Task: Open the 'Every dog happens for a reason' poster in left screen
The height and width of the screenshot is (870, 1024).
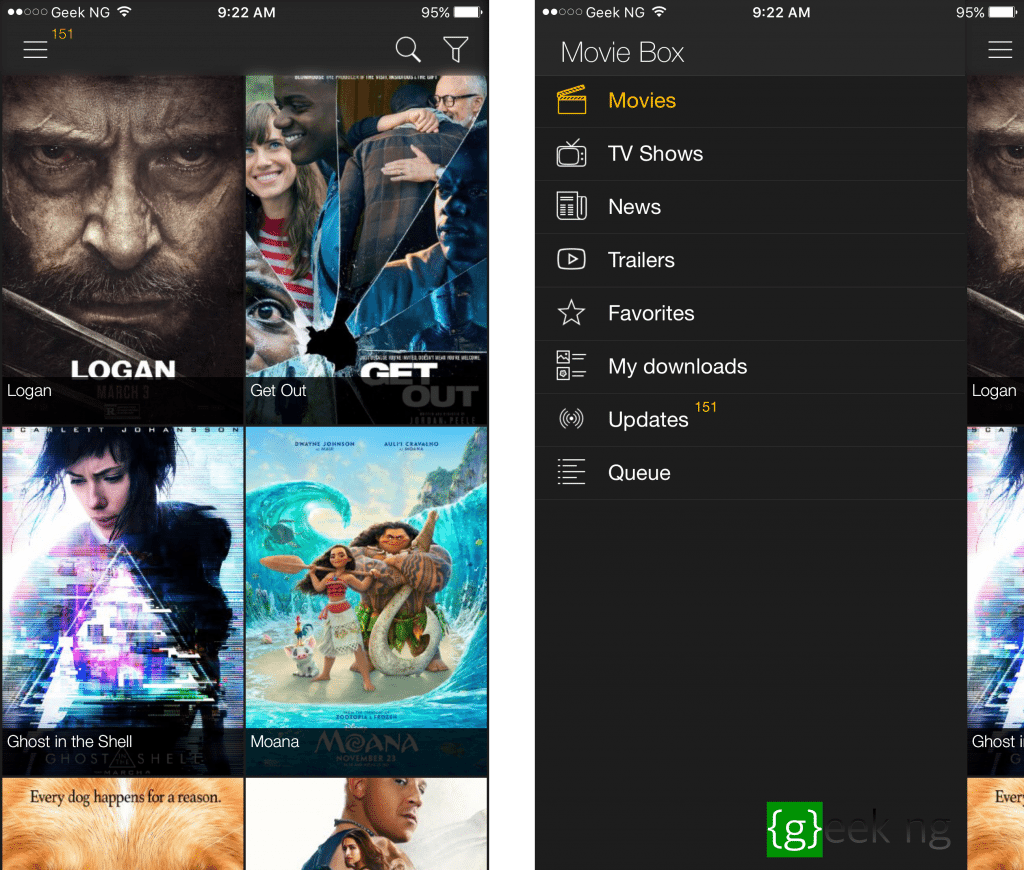Action: click(123, 824)
